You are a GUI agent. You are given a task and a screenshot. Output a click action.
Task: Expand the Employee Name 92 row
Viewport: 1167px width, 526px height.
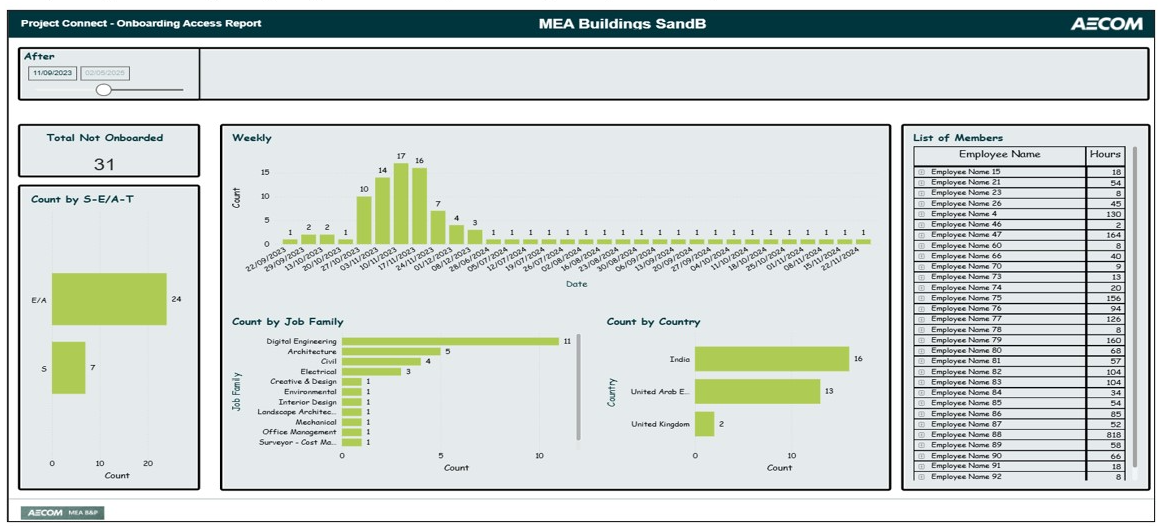point(921,476)
